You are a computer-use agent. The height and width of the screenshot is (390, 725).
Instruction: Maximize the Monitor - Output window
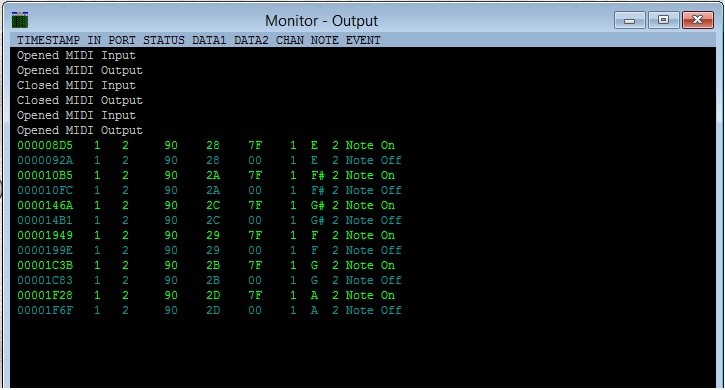(x=664, y=20)
